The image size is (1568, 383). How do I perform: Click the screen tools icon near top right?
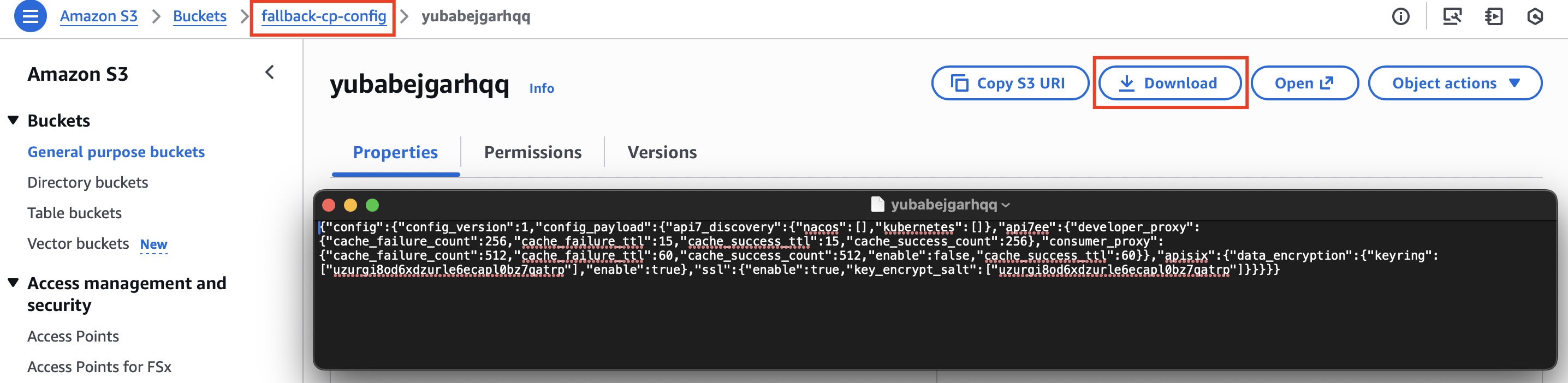click(x=1453, y=16)
